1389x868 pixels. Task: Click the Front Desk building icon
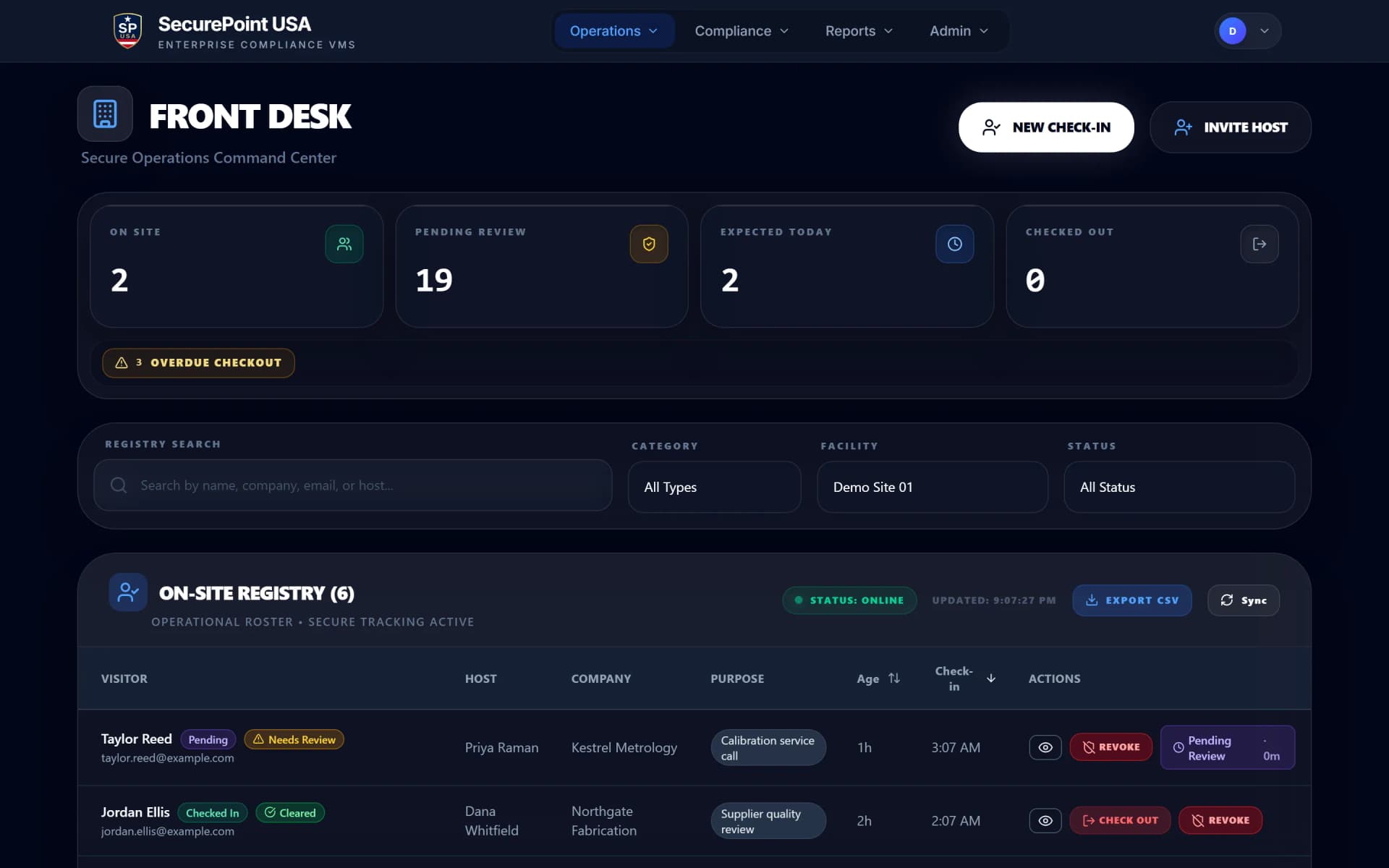[x=105, y=114]
